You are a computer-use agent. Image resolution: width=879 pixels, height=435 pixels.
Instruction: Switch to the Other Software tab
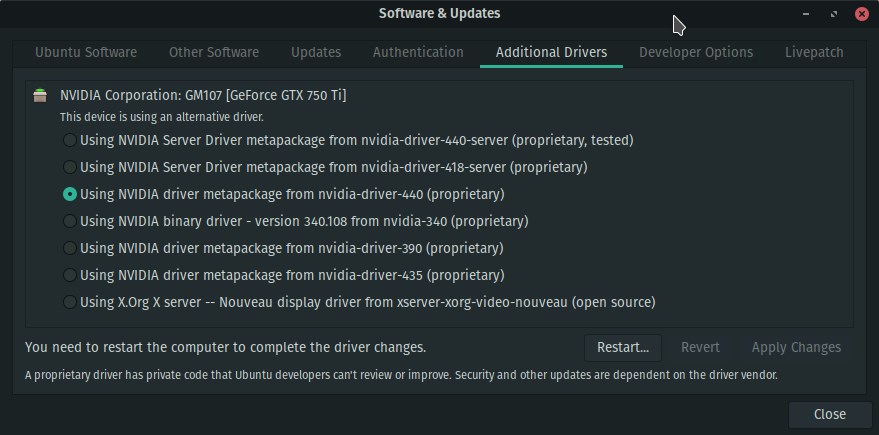214,53
